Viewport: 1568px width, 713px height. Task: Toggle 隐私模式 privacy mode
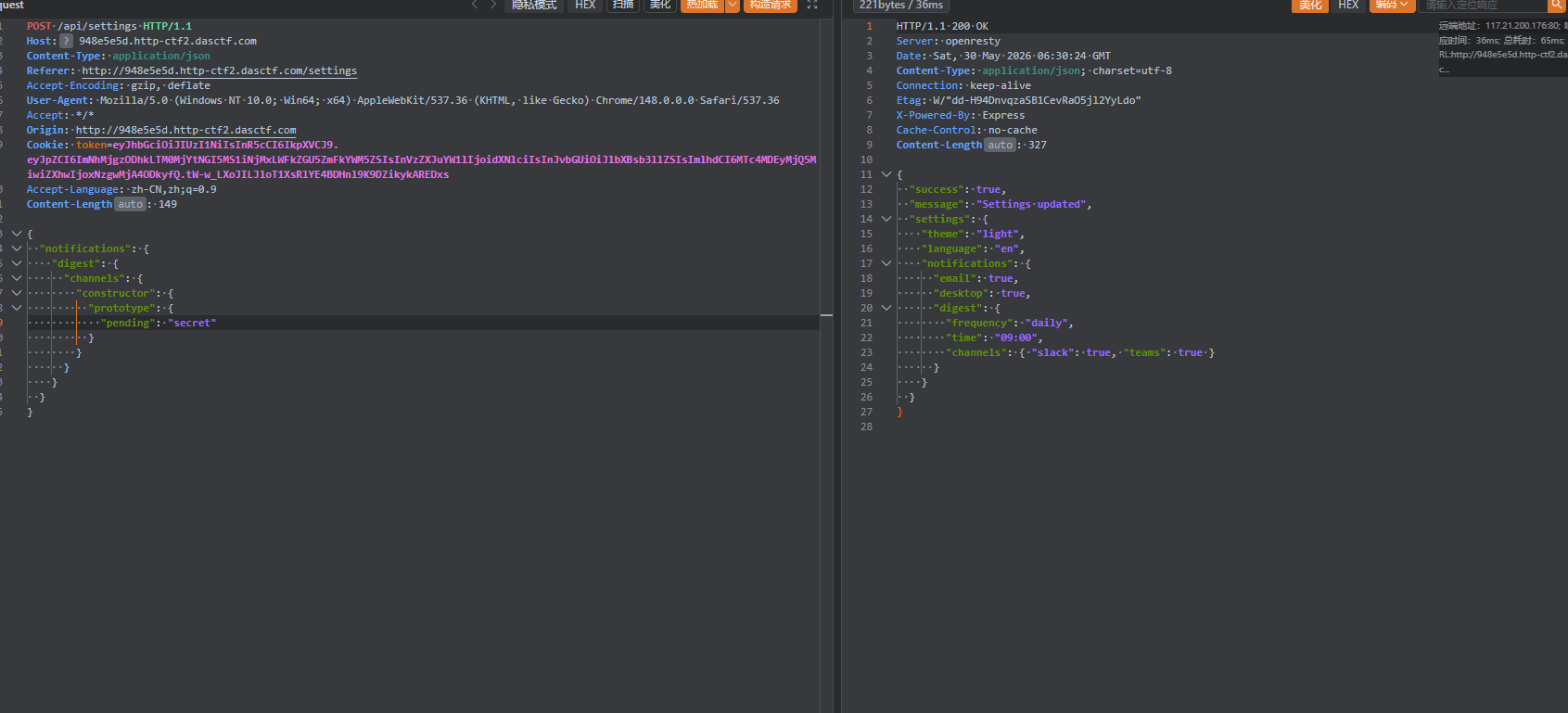click(x=535, y=5)
